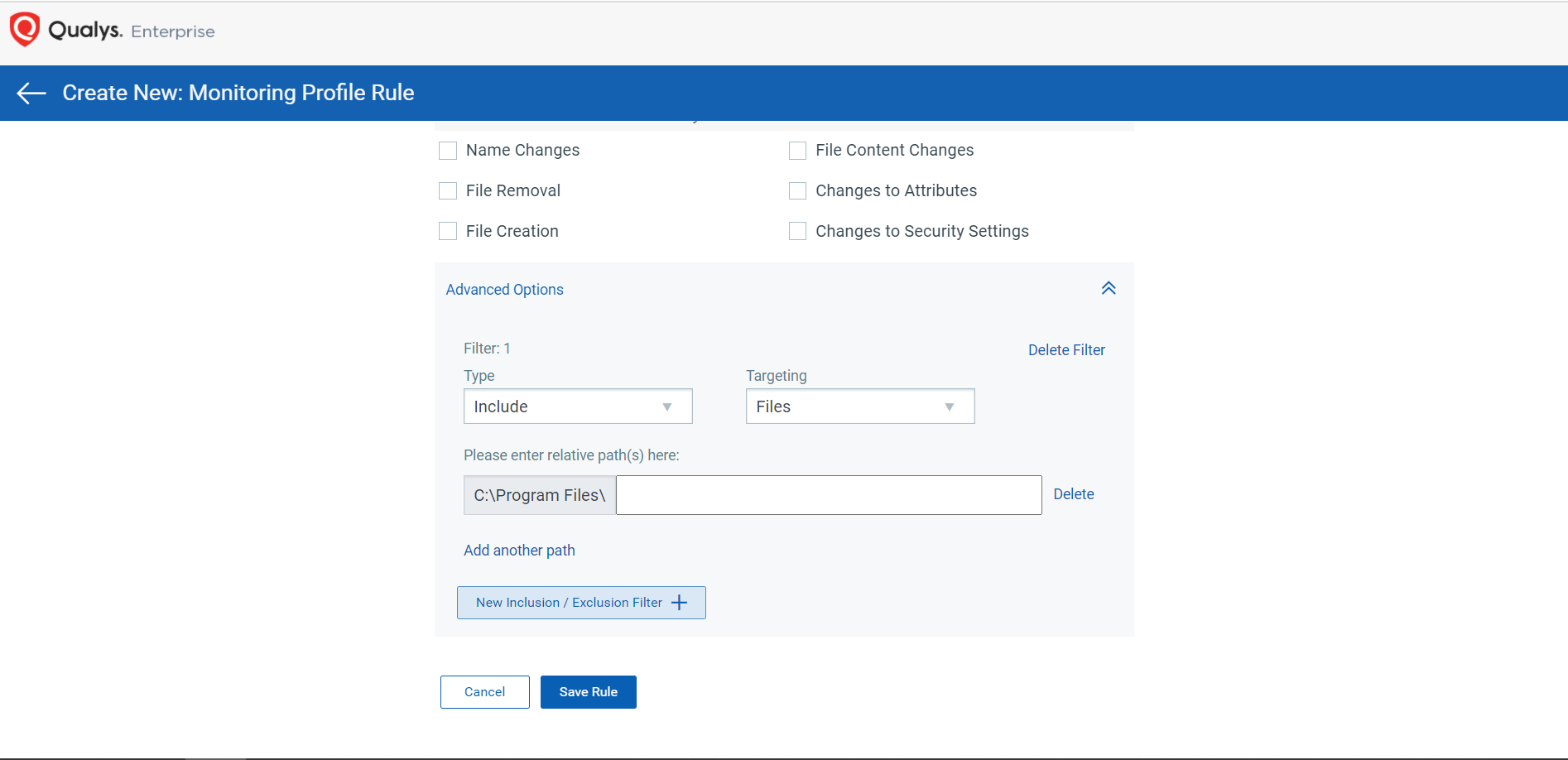Focus the relative path text input
This screenshot has width=1568, height=760.
[x=828, y=495]
